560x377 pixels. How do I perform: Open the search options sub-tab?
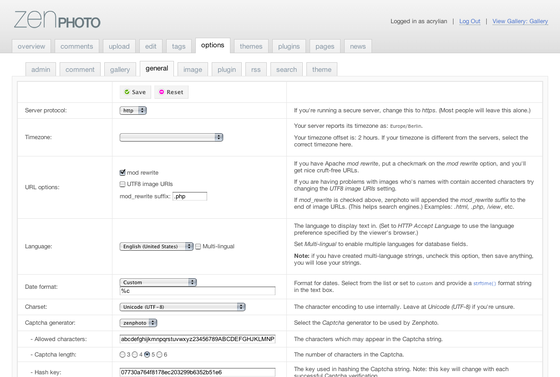click(286, 70)
